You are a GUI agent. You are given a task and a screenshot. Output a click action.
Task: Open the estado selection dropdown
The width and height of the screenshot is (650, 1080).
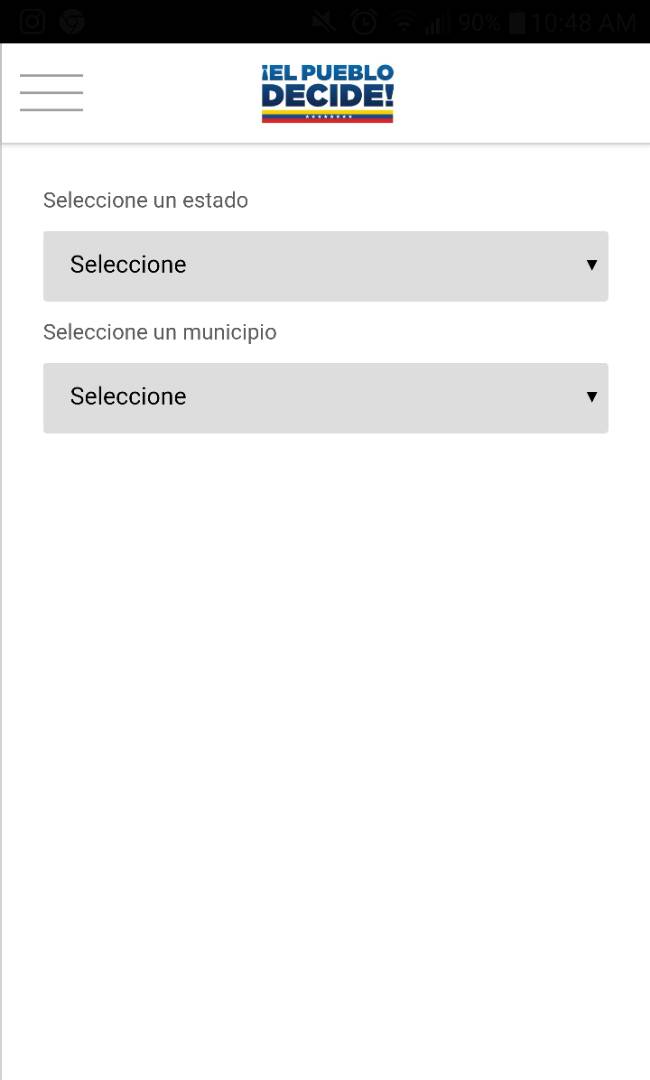325,265
